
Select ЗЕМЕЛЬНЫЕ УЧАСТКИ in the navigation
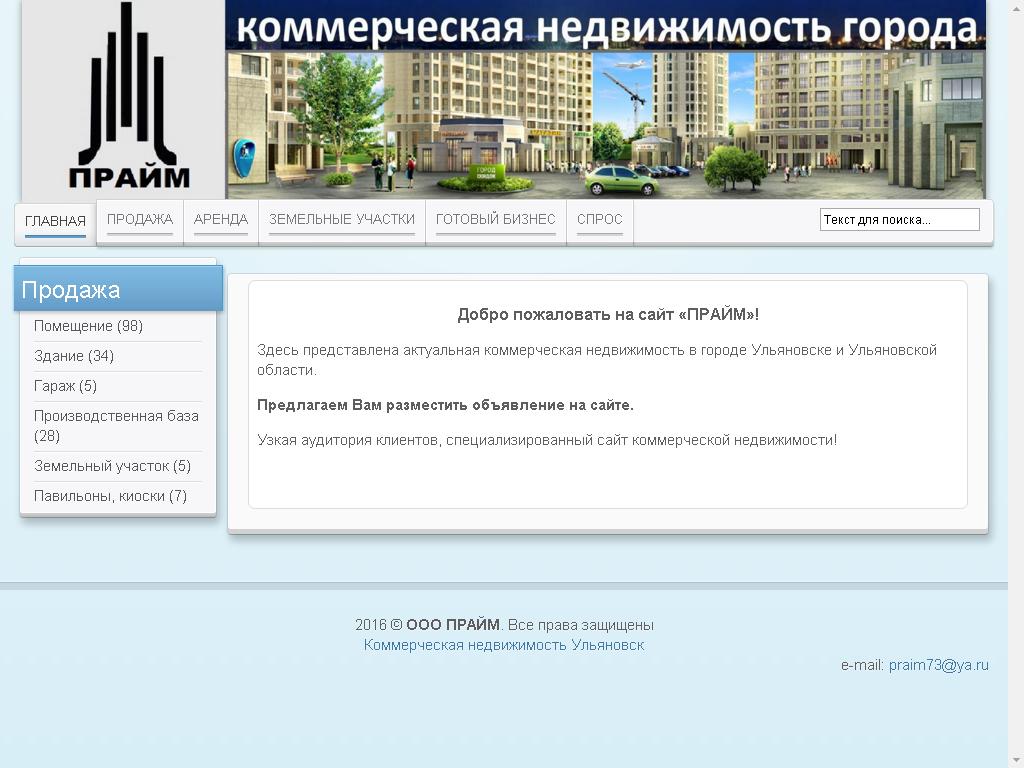341,218
